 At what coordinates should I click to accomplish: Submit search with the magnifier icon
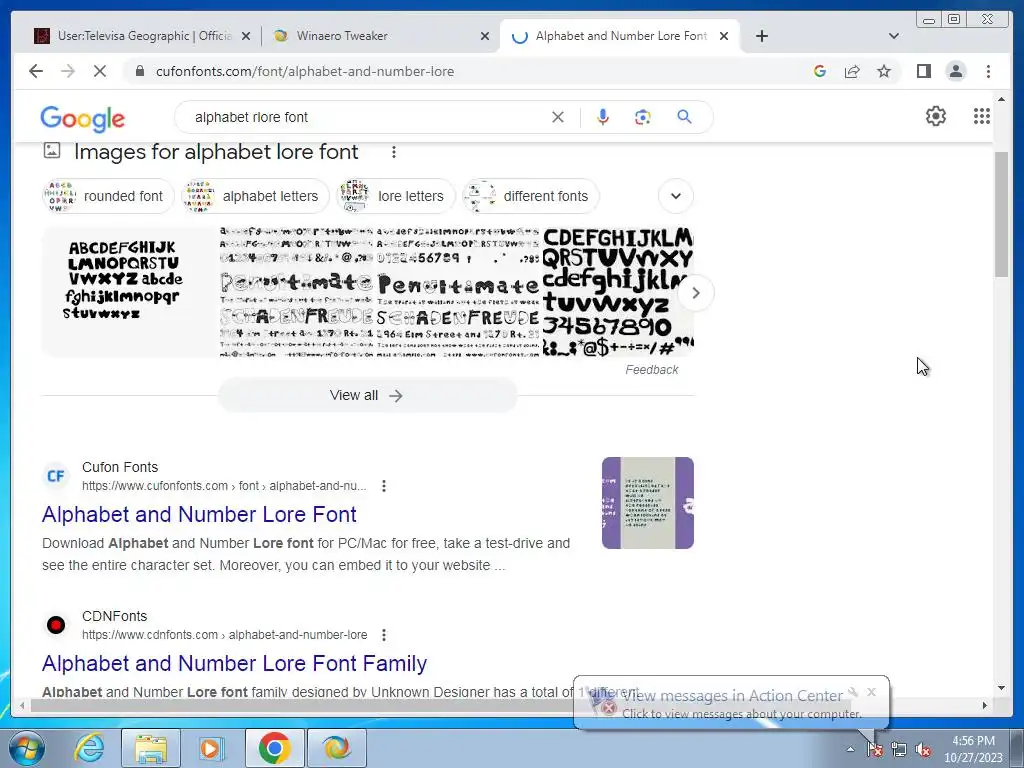point(684,117)
